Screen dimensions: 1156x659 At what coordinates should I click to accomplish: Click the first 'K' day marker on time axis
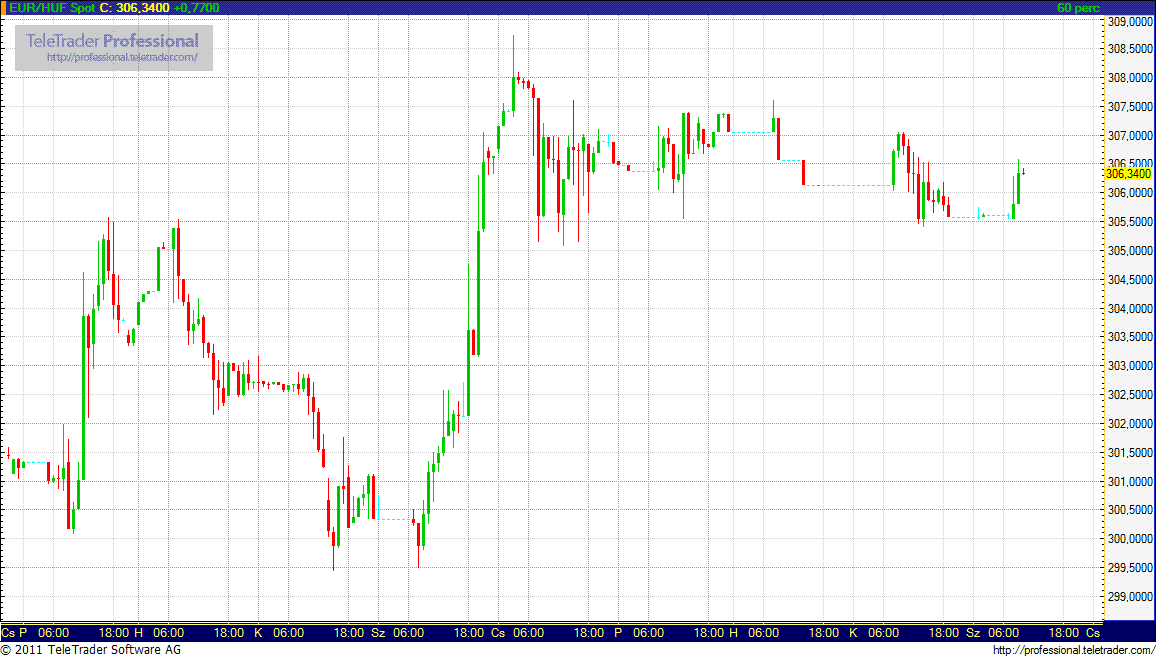pos(258,633)
